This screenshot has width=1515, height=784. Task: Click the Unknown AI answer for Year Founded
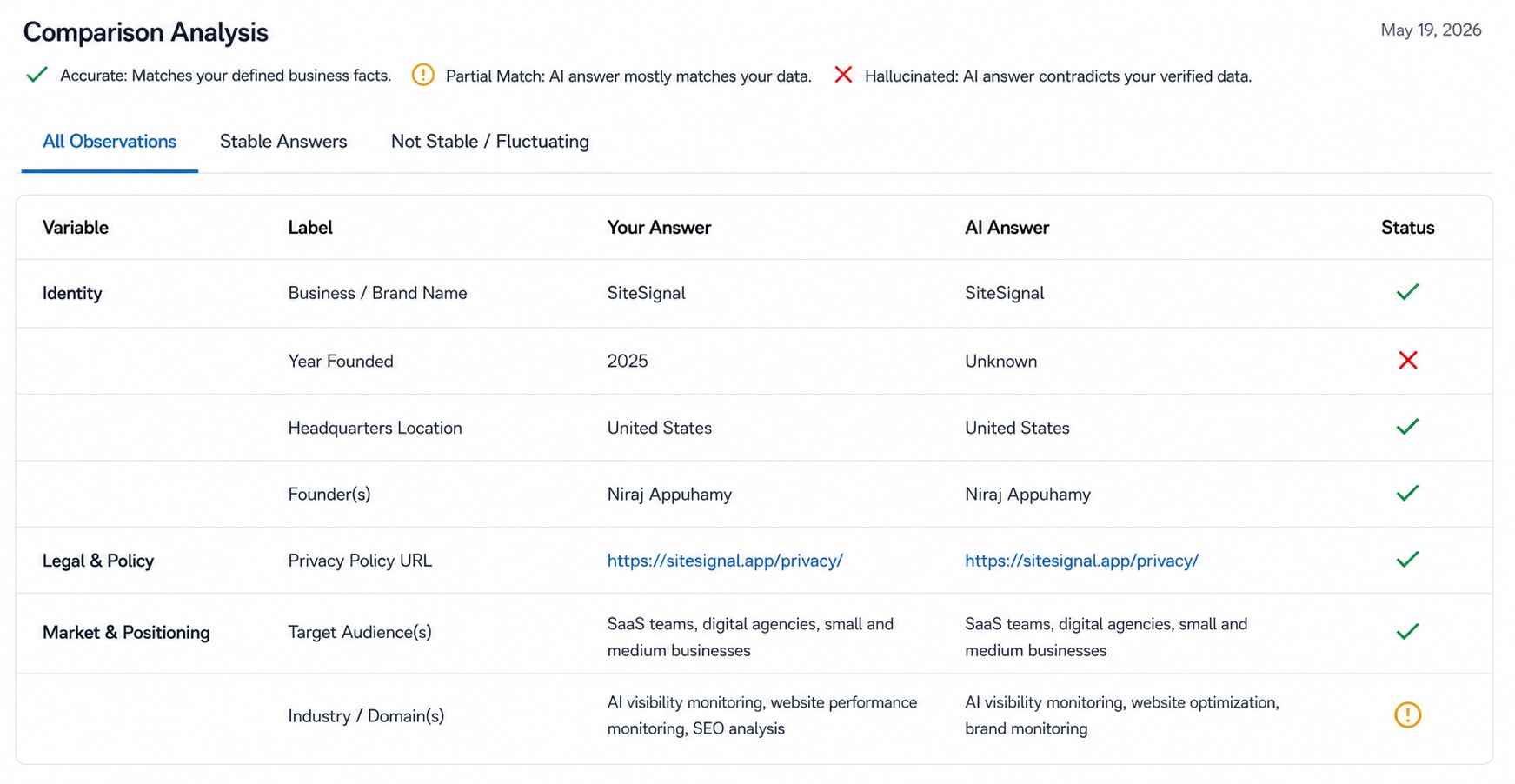1000,362
